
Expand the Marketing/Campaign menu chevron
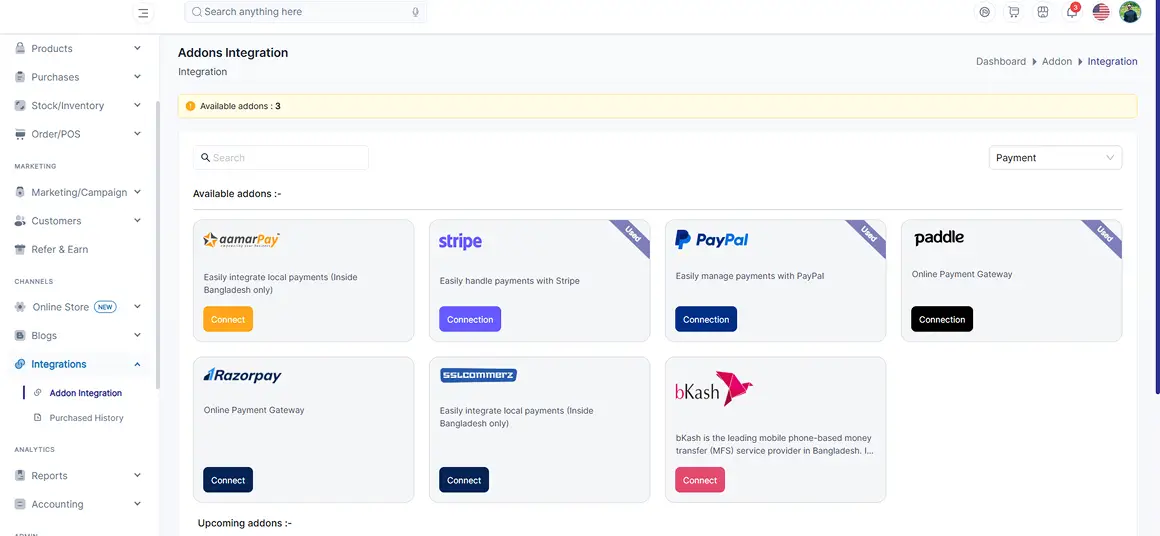pos(137,192)
